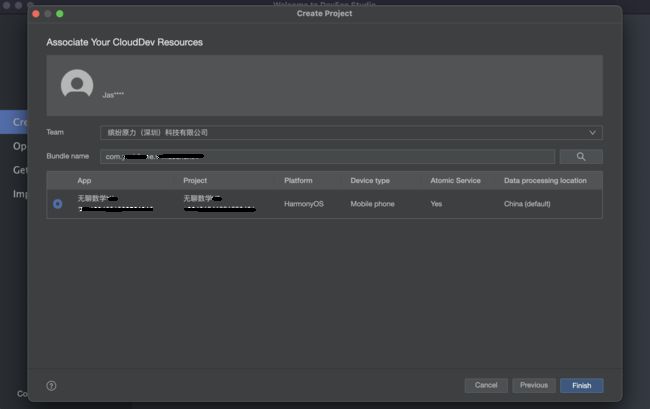The height and width of the screenshot is (409, 650).
Task: Click the Mobile phone cell
Action: [372, 204]
